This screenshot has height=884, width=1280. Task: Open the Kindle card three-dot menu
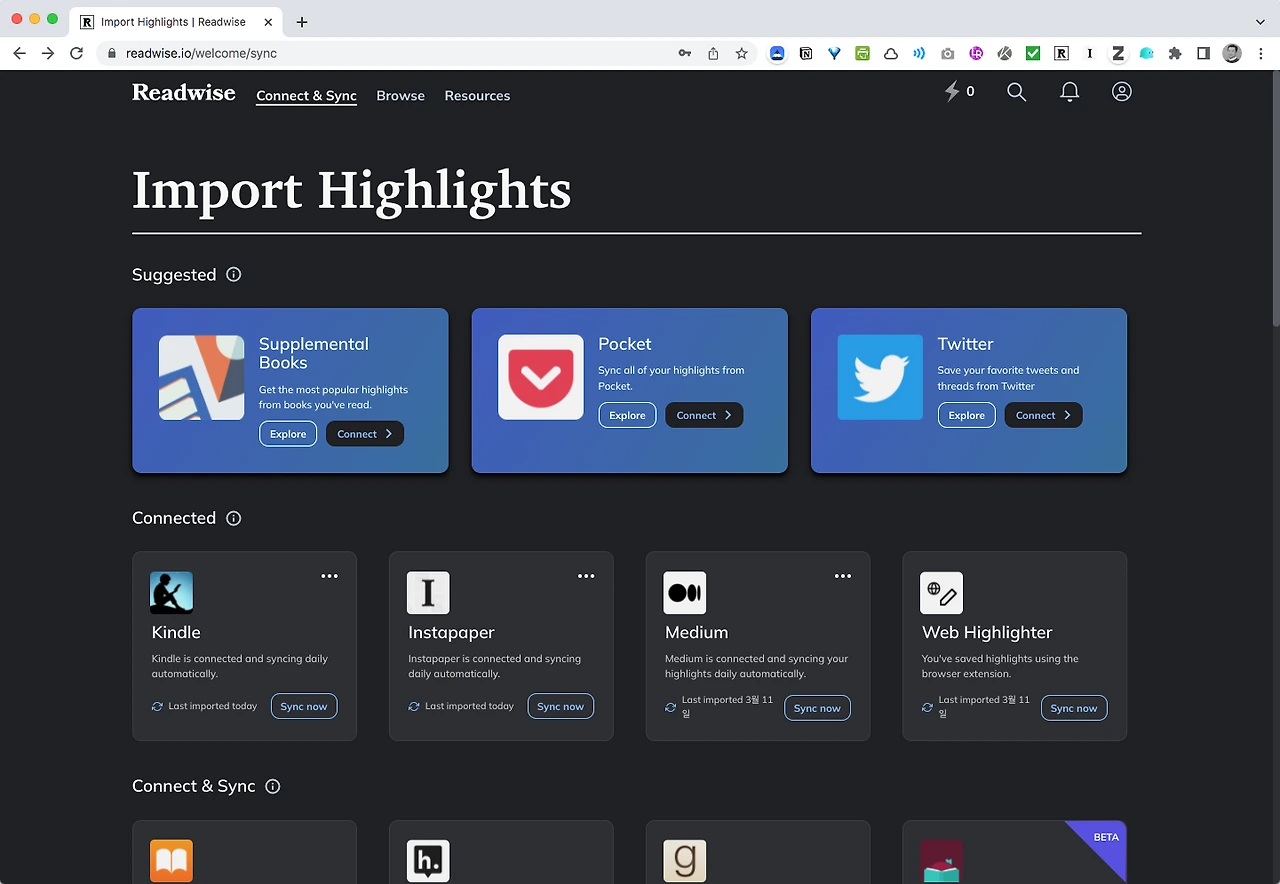click(x=330, y=576)
